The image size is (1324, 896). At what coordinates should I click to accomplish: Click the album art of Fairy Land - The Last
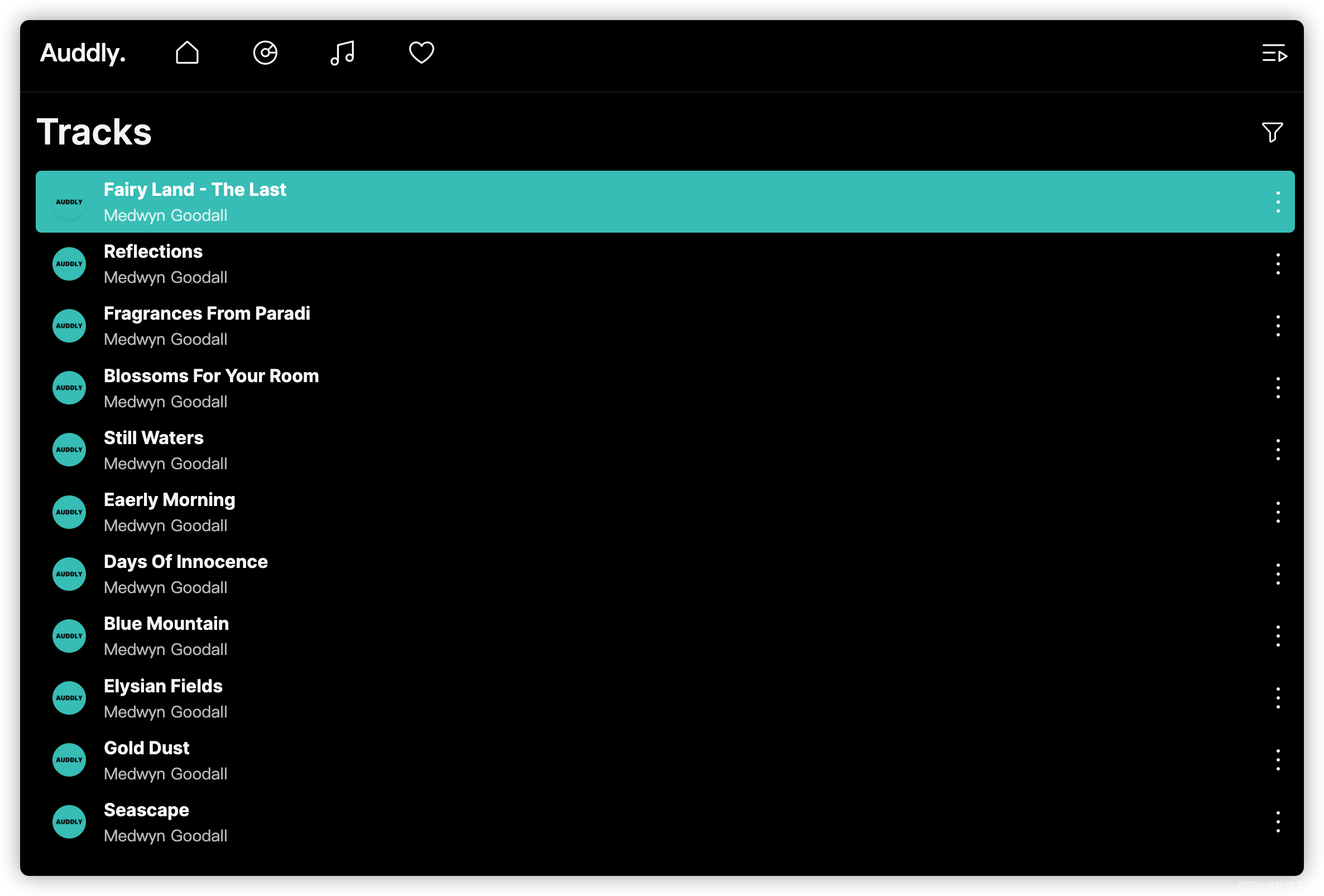(70, 202)
